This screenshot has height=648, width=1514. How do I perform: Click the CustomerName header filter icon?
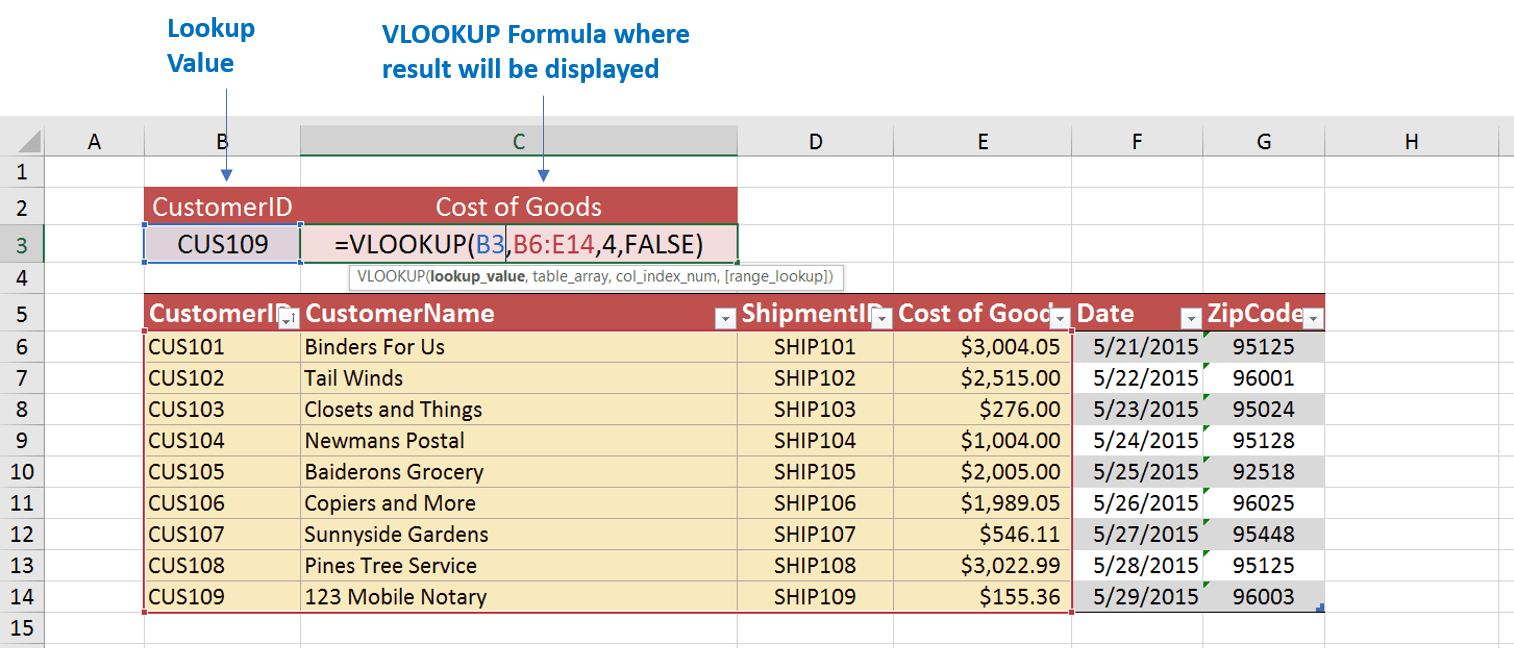tap(727, 317)
